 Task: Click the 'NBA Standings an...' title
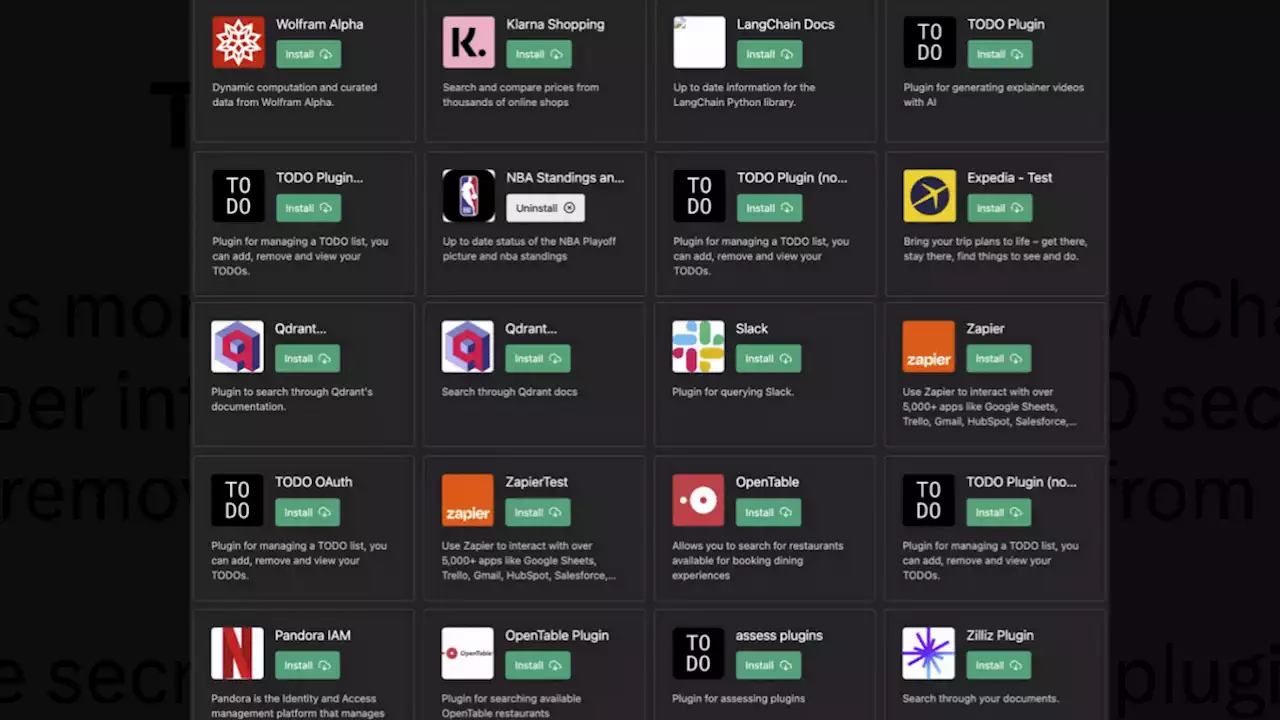pos(565,178)
